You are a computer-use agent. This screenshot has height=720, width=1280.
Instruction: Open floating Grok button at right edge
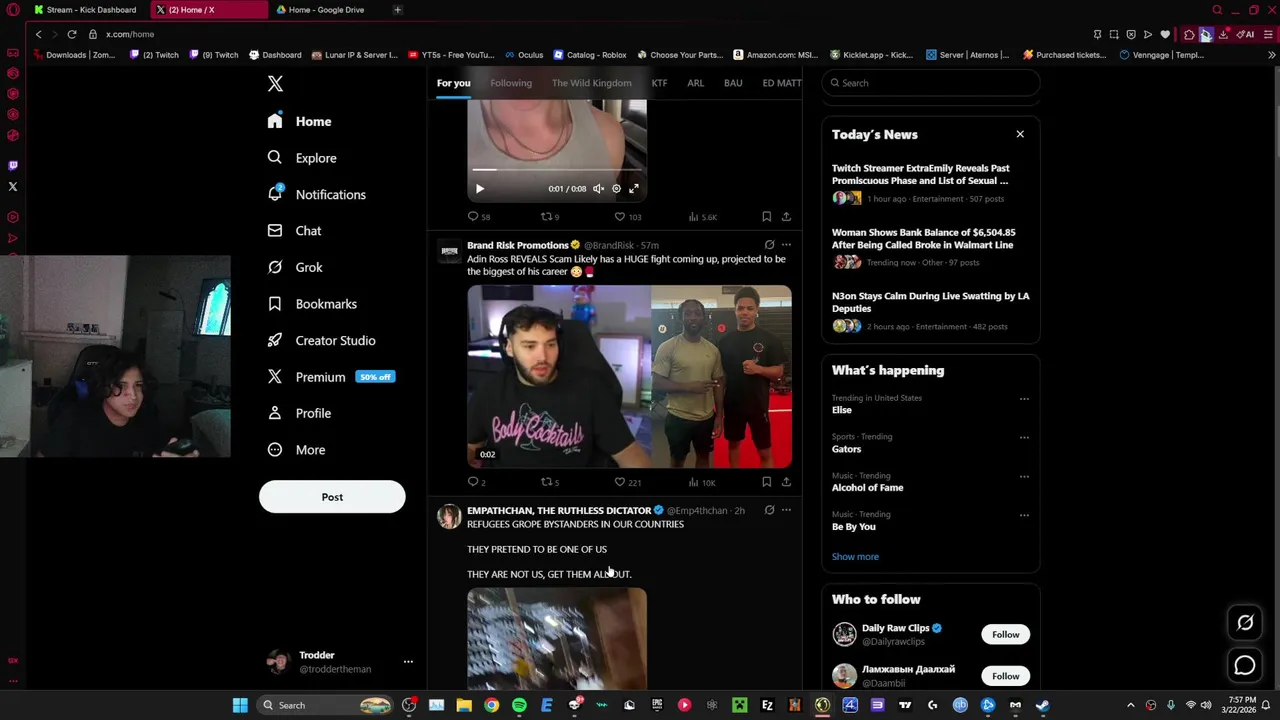tap(1245, 623)
